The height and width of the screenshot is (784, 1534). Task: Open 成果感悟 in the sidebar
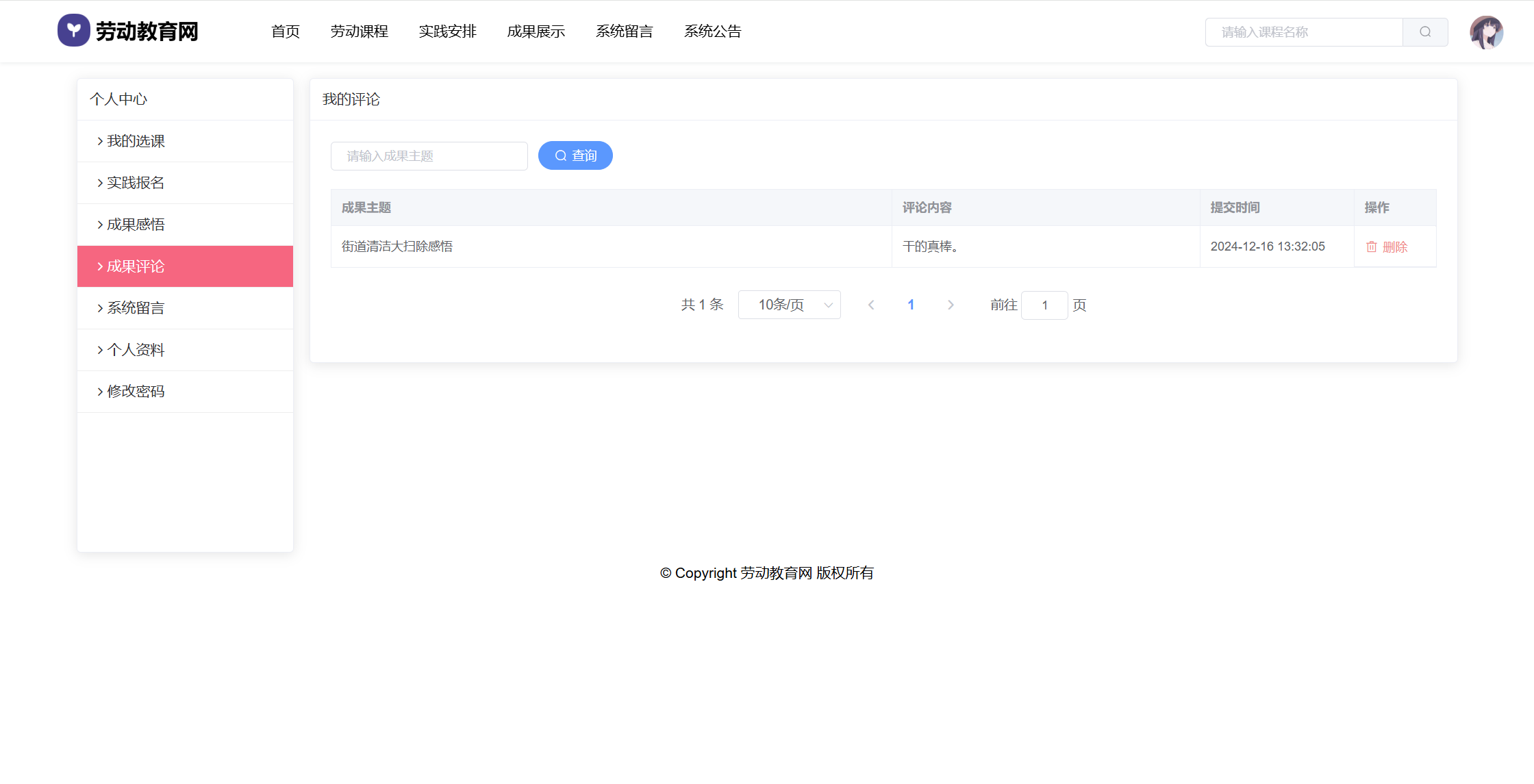(136, 225)
